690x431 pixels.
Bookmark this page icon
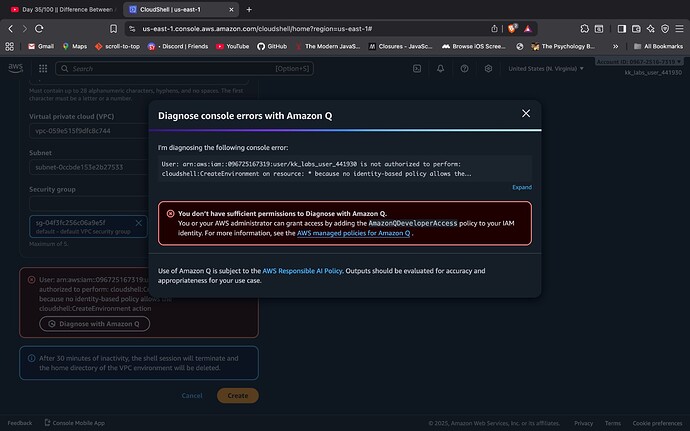tap(113, 29)
